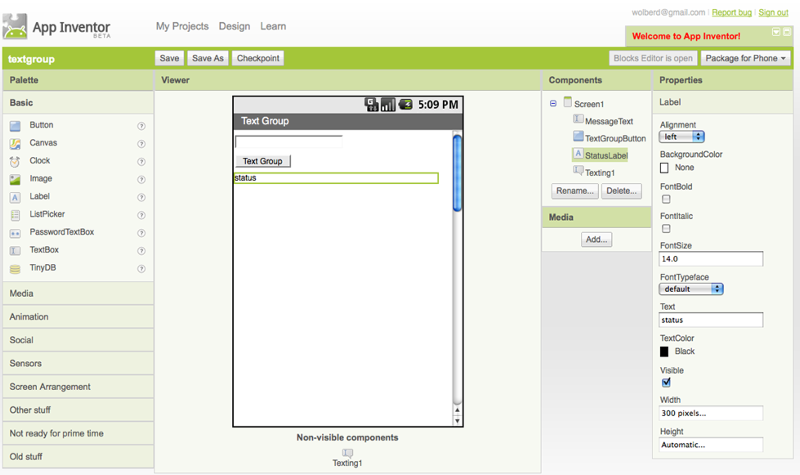Collapse the Basic palette section
Image resolution: width=800 pixels, height=475 pixels.
(78, 103)
